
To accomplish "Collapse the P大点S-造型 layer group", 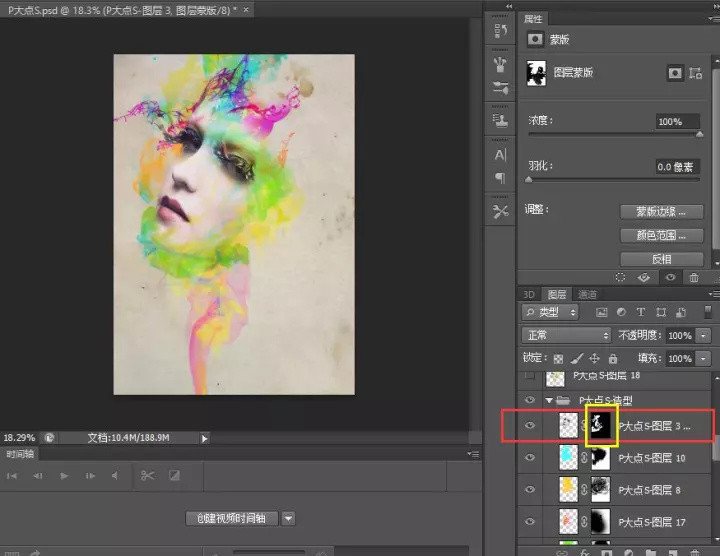I will (547, 400).
